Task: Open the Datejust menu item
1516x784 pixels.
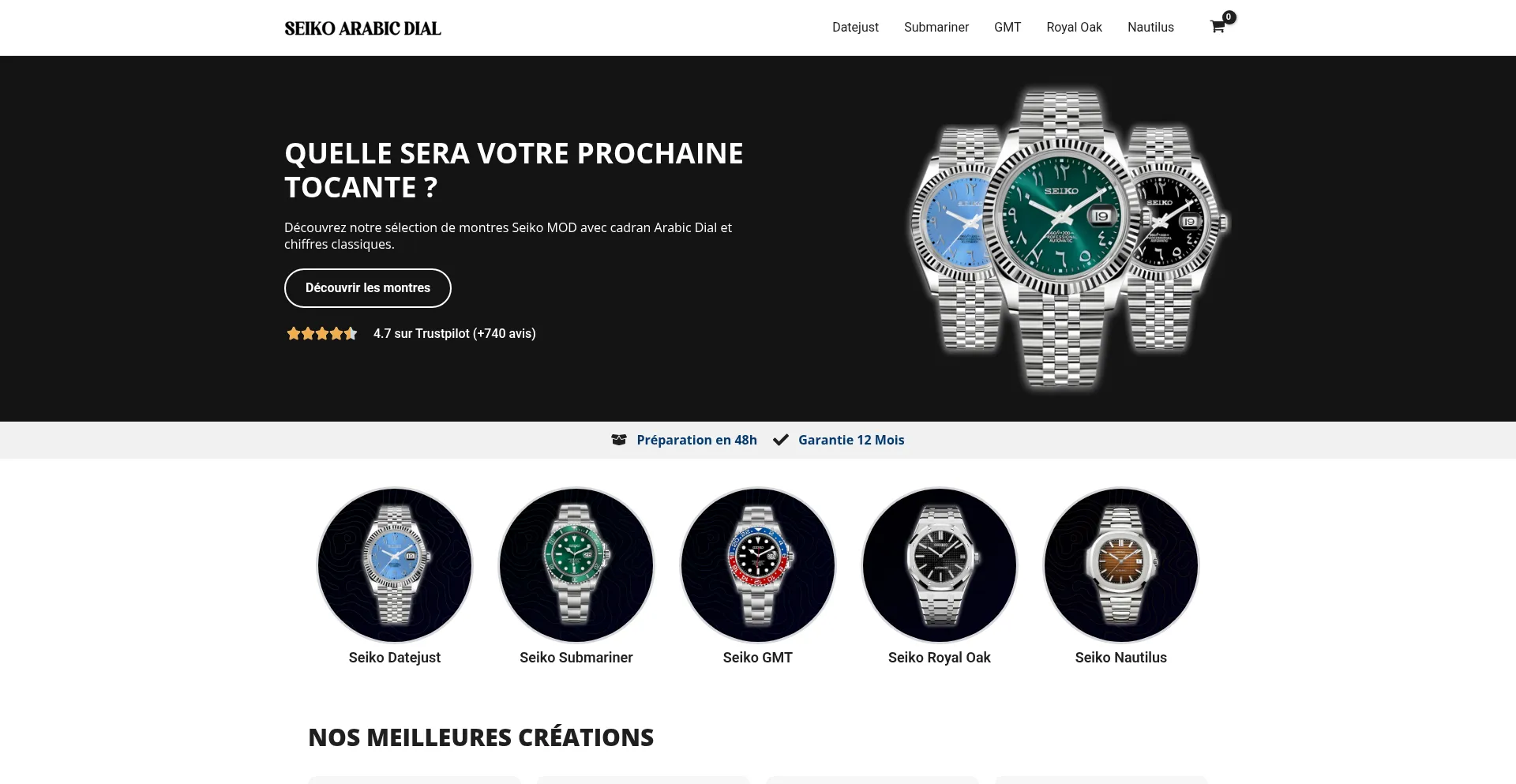Action: point(855,27)
